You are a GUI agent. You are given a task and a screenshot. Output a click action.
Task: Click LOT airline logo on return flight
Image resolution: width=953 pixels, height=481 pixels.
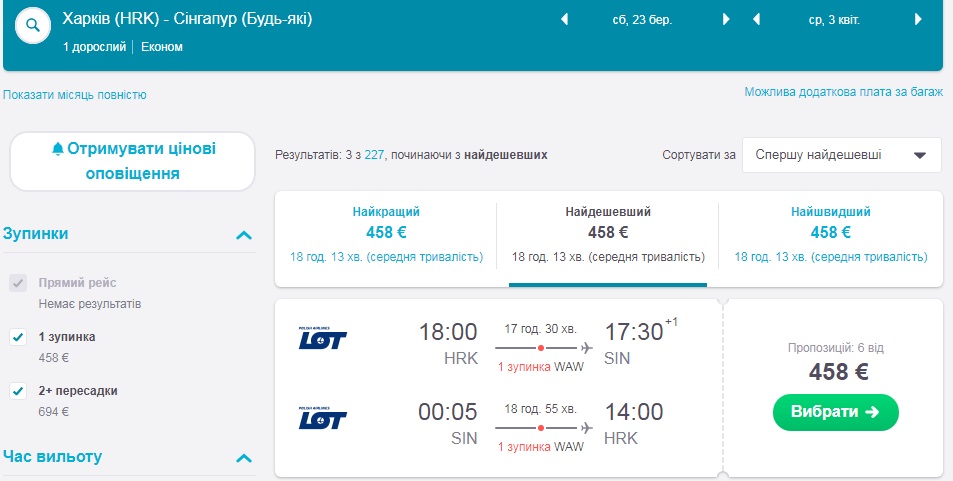[x=322, y=417]
